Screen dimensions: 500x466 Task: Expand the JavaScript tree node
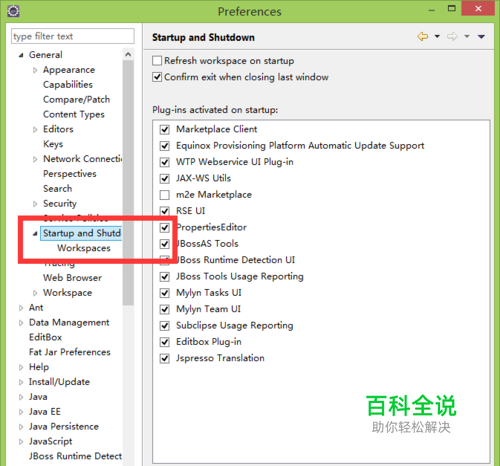pos(21,442)
